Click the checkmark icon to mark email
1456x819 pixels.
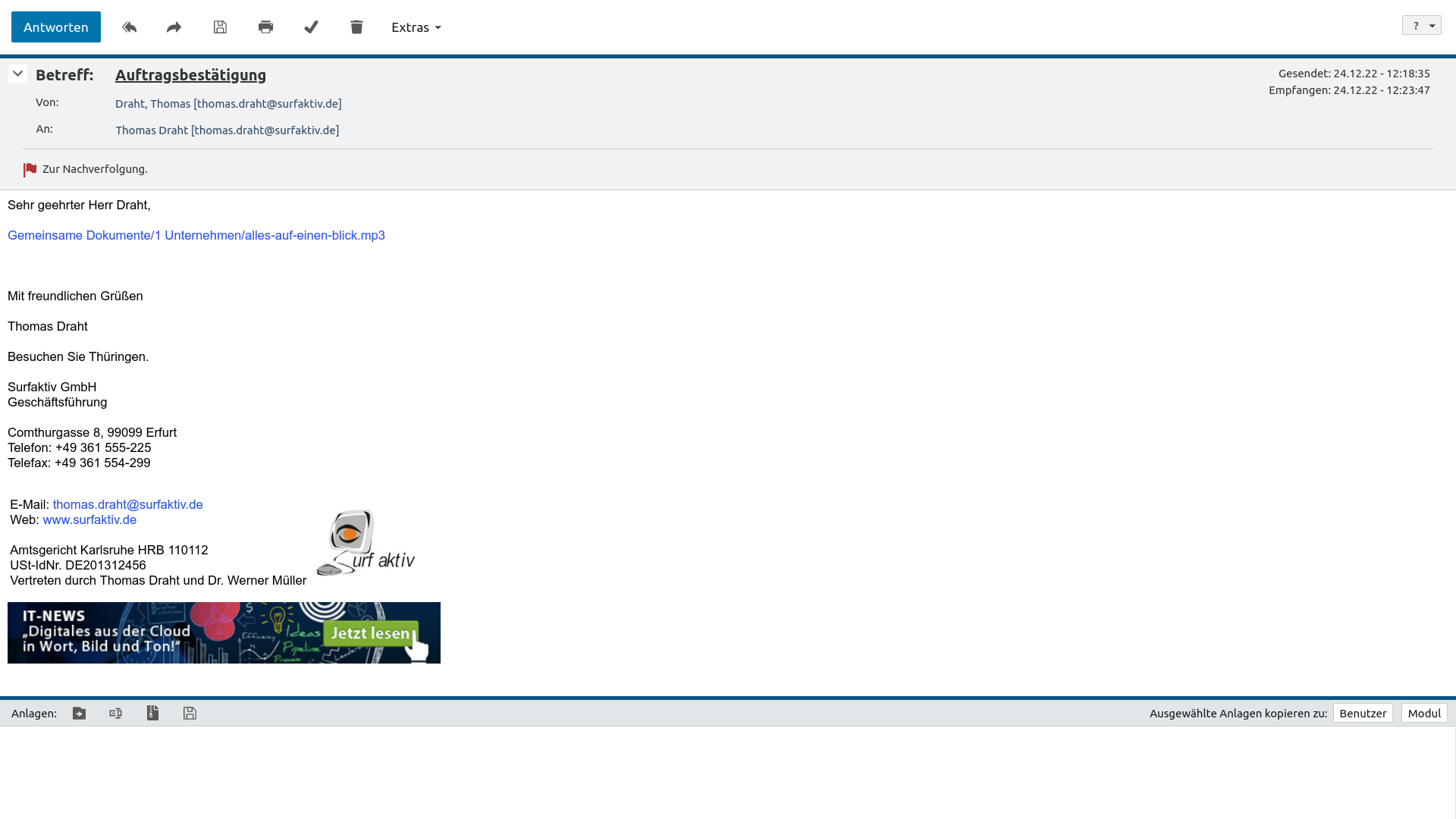[311, 27]
